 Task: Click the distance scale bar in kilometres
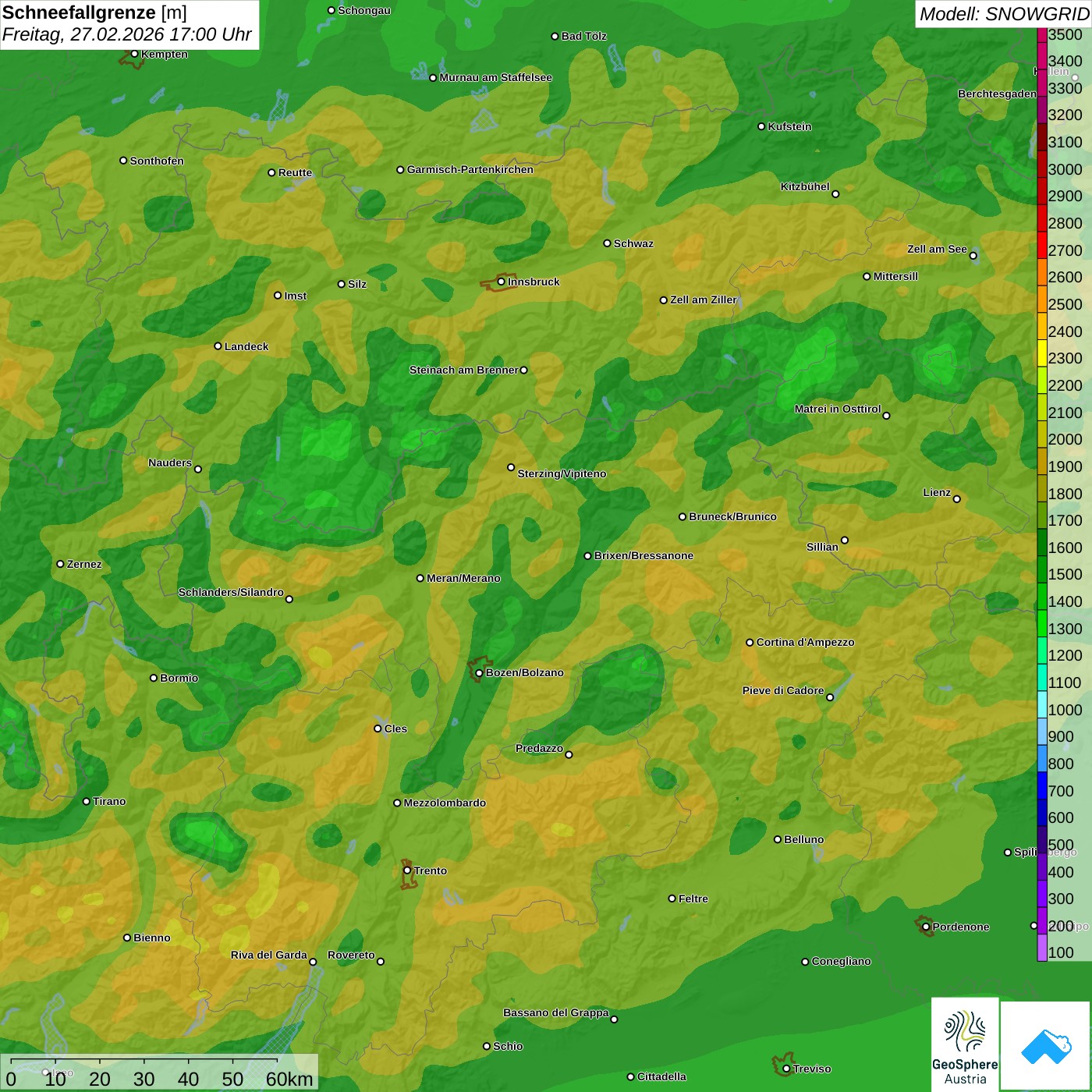[159, 1072]
